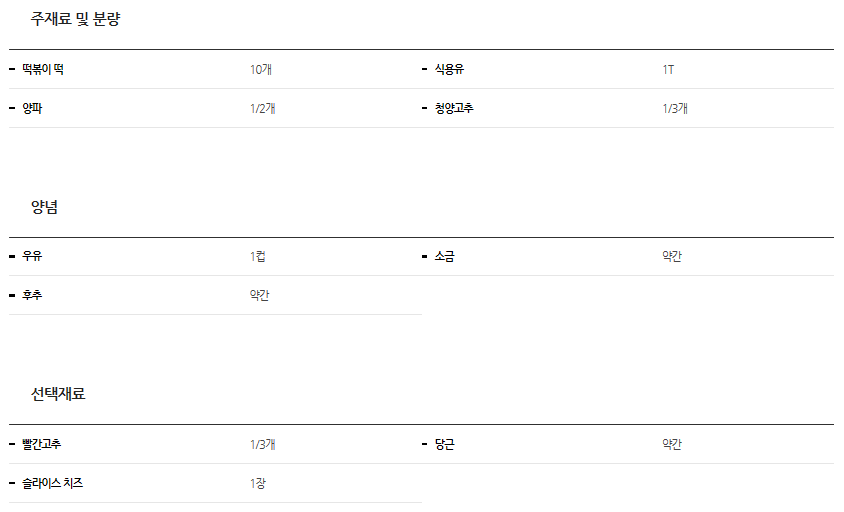Select the 빨간고추 optional ingredient
Viewport: 844px width, 512px height.
click(x=42, y=444)
